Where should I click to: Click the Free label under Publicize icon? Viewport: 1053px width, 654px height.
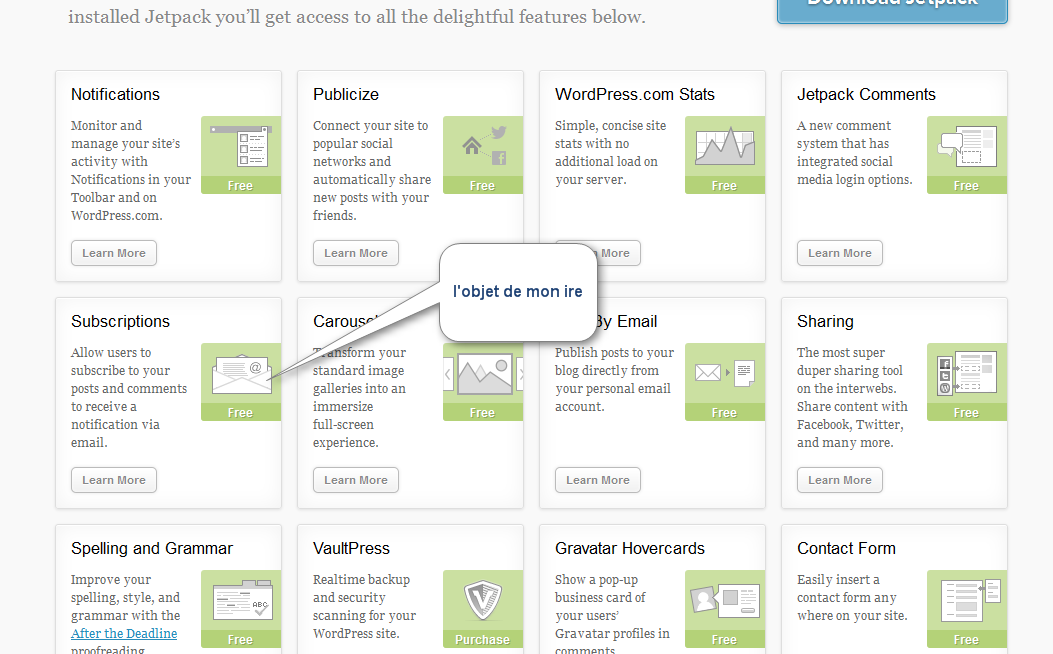pyautogui.click(x=483, y=185)
